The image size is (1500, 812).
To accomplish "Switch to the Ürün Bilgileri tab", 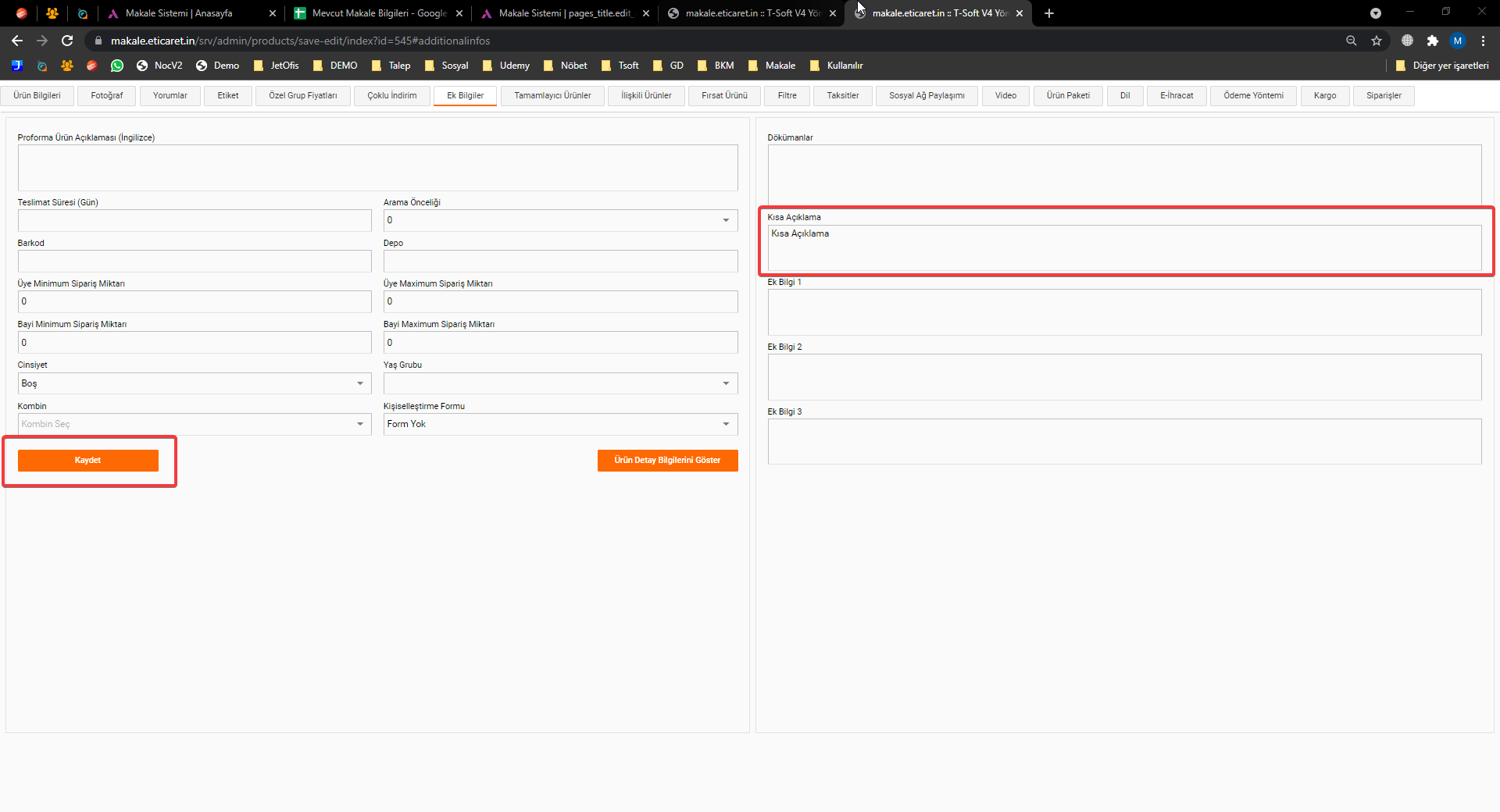I will (37, 95).
